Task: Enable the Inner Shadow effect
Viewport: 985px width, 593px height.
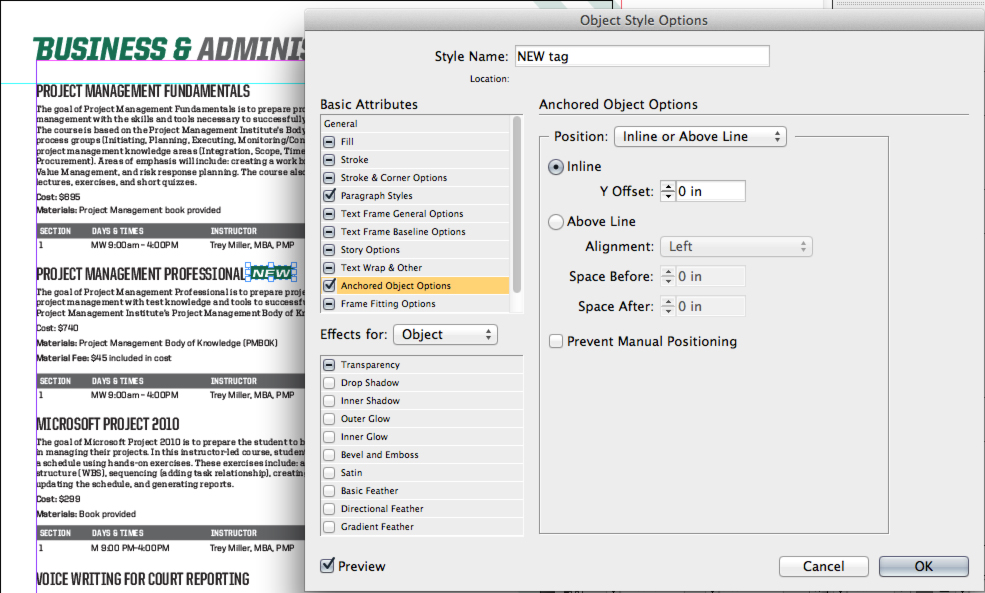Action: (x=329, y=401)
